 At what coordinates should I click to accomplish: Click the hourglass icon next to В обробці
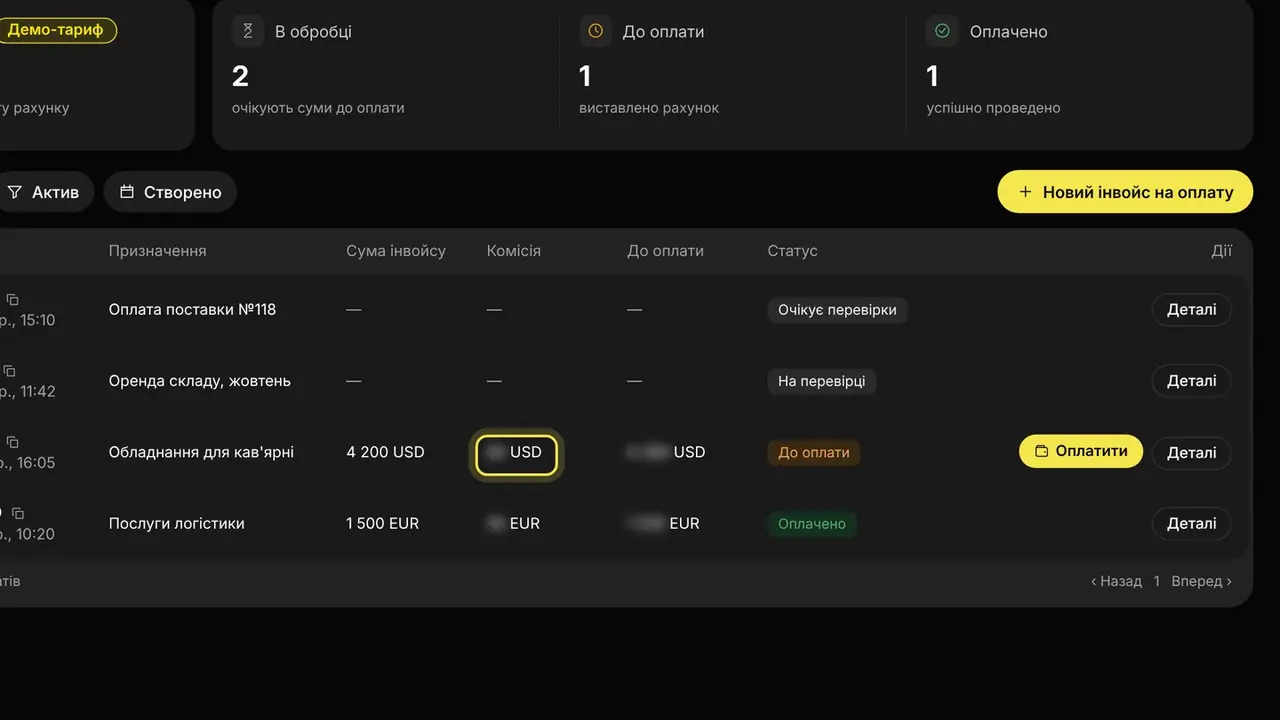(x=248, y=31)
